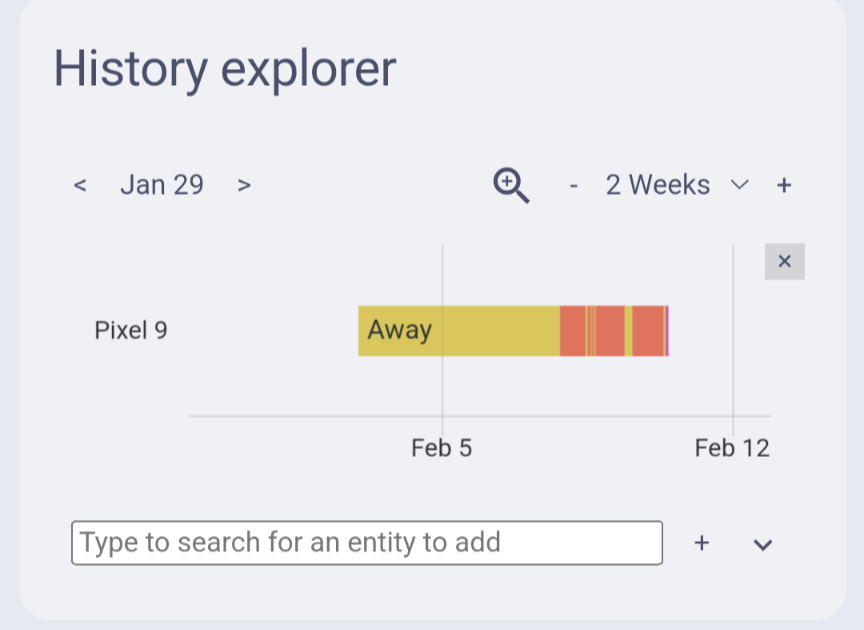Focus the entity search input field

click(366, 543)
